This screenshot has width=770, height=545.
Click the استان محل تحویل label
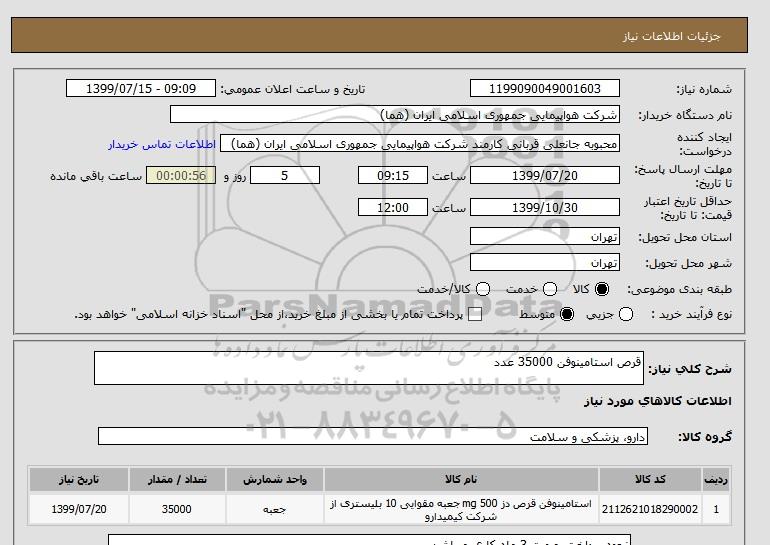click(685, 237)
